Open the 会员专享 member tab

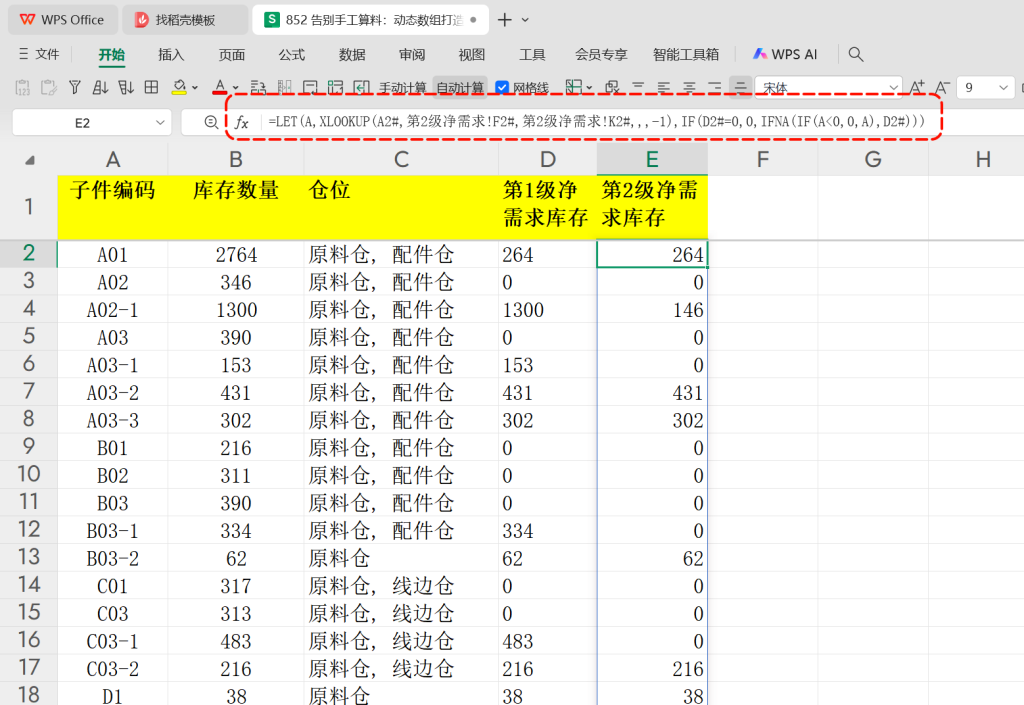pos(601,55)
